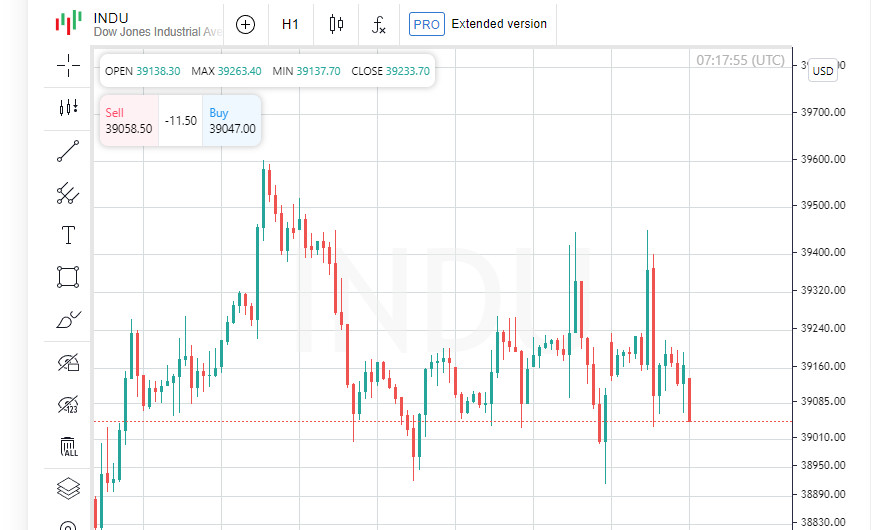
Task: Click the INDU symbol candlestick logo
Action: [69, 23]
